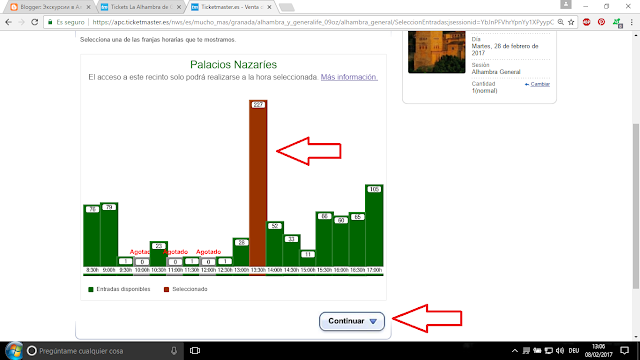The image size is (640, 360).
Task: Open the Chrome user profile icon
Action: 566,4
